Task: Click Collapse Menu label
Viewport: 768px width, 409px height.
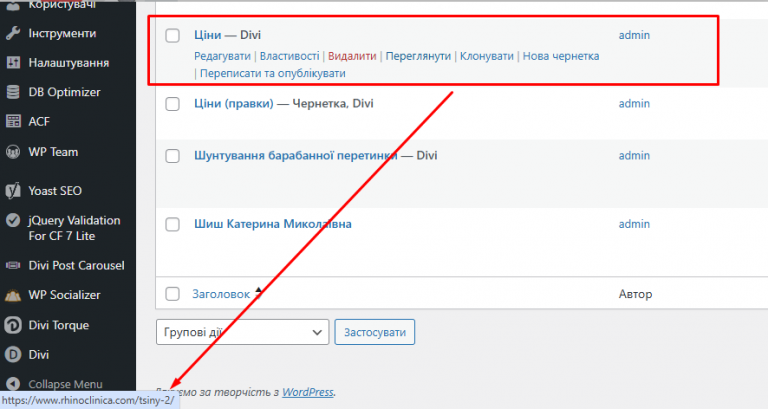Action: (65, 384)
